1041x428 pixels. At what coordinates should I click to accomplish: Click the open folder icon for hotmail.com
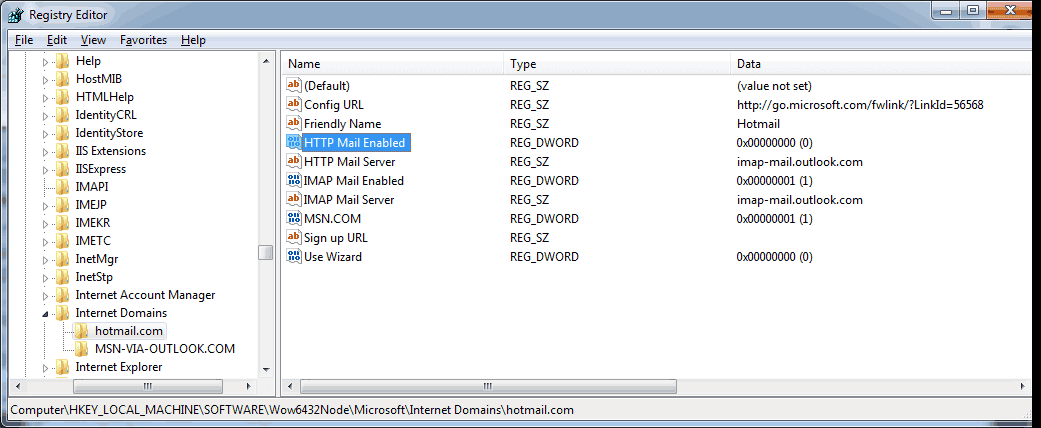(x=81, y=330)
